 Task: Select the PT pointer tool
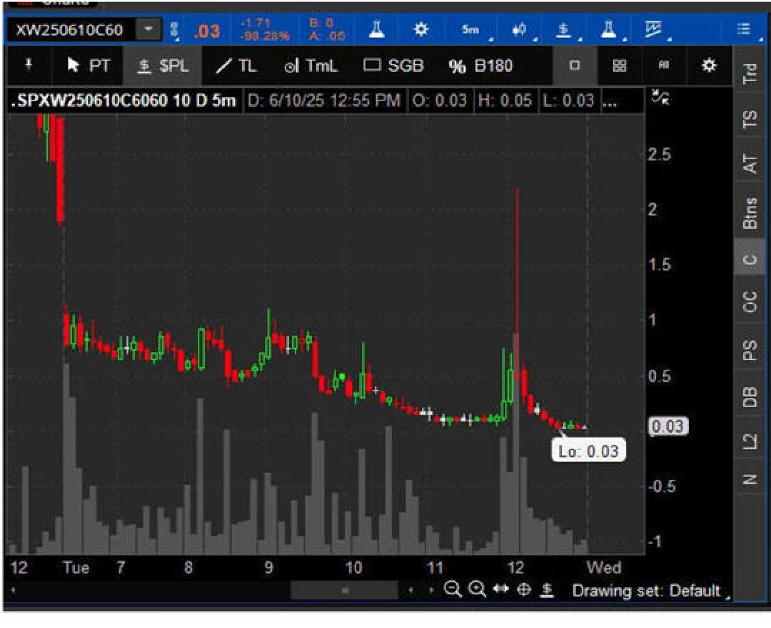tap(88, 66)
